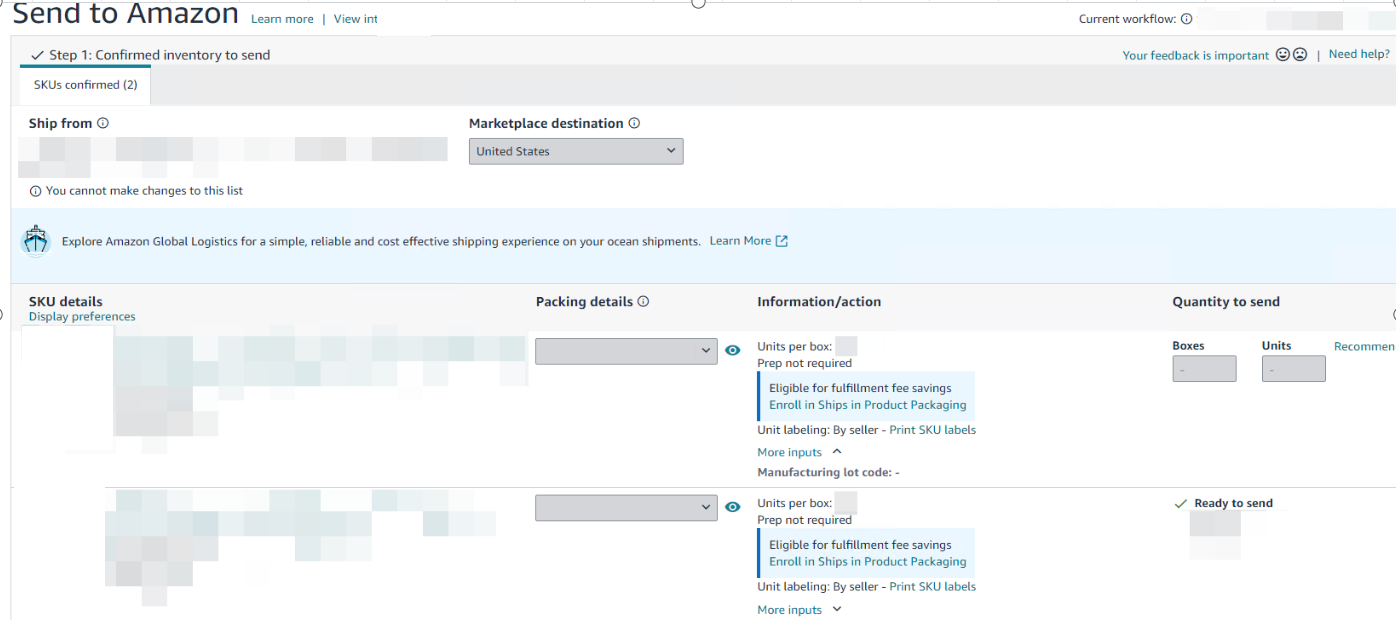Open the first SKU packing details dropdown
The height and width of the screenshot is (620, 1396).
pos(626,351)
